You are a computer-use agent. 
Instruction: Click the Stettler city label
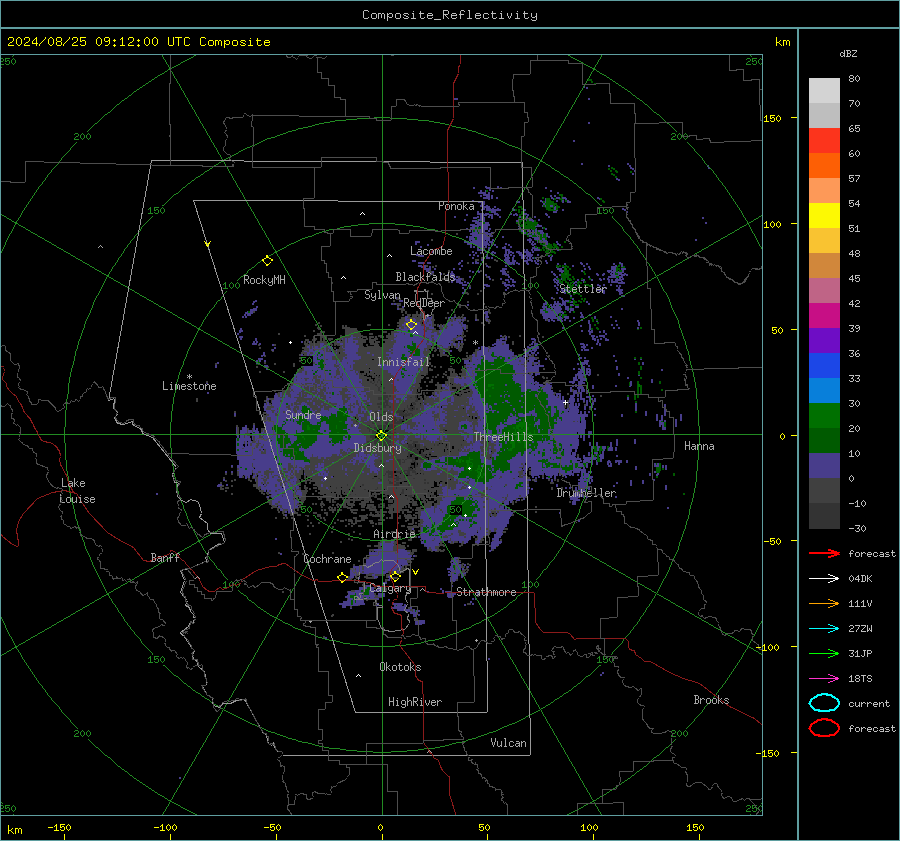click(x=583, y=289)
